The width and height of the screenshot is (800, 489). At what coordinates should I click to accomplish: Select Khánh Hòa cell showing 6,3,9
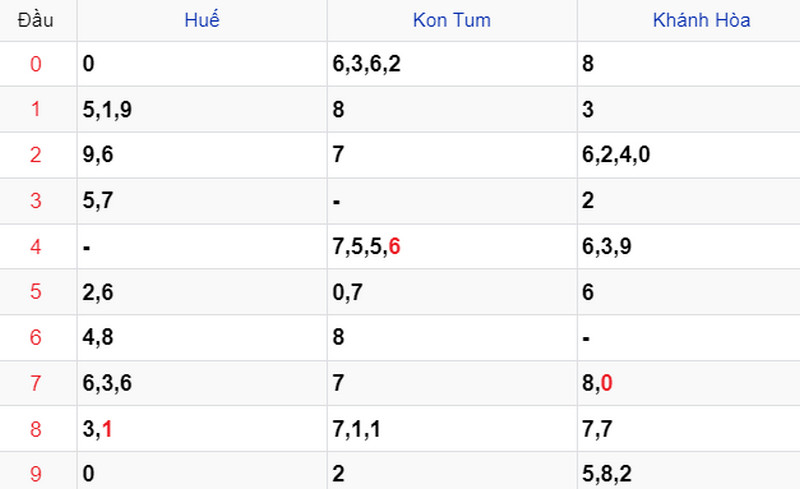tap(608, 246)
